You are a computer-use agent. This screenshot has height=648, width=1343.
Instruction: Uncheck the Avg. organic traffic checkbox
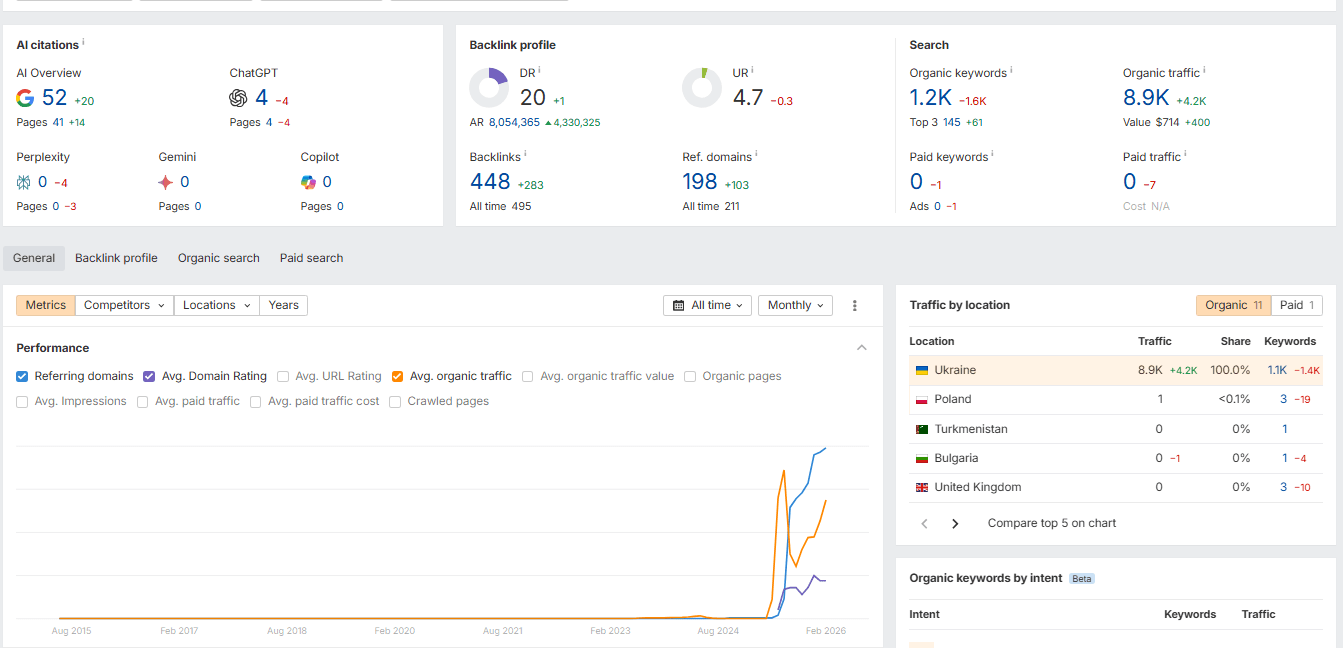[x=398, y=376]
